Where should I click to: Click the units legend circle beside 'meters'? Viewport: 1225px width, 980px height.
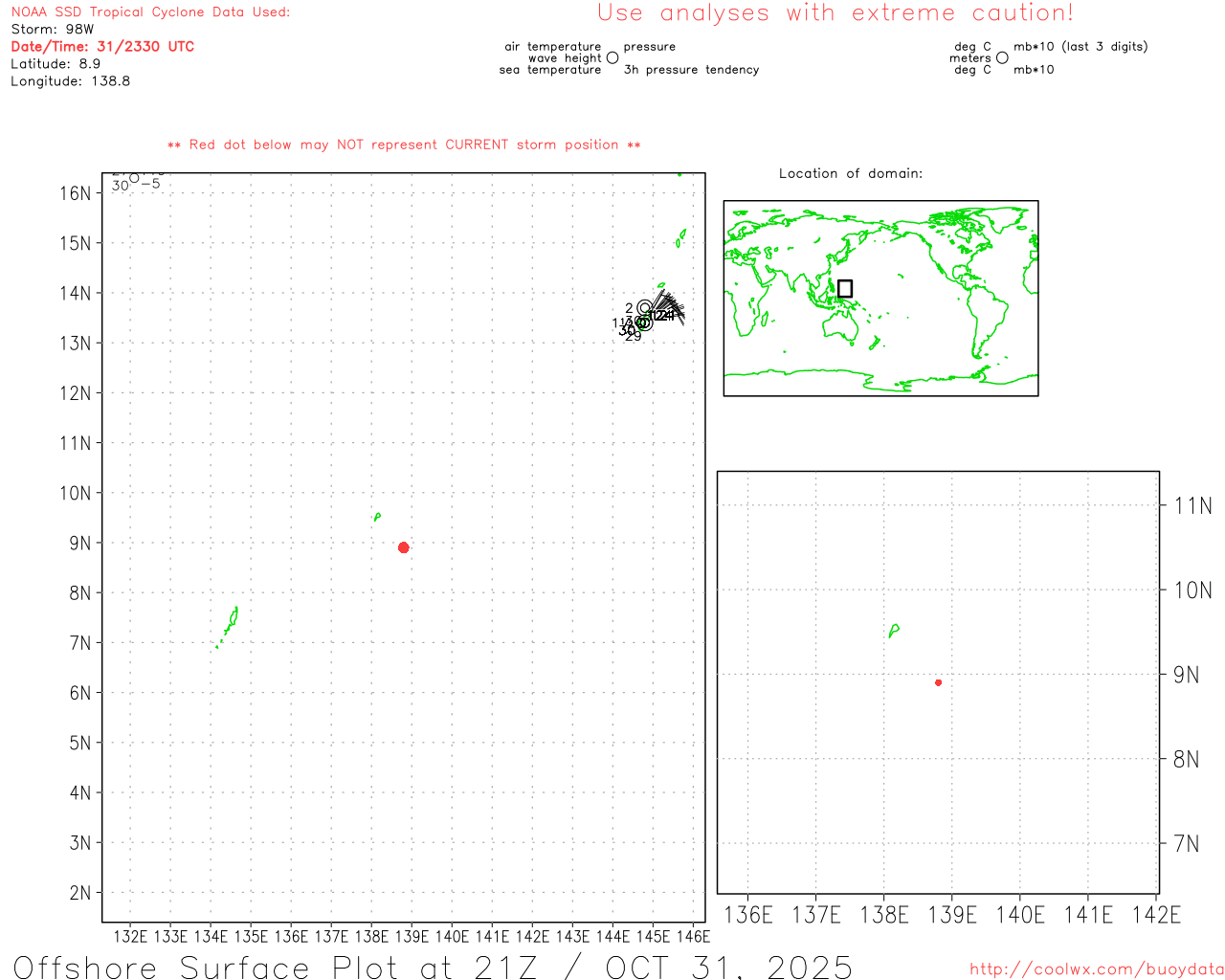point(1002,57)
